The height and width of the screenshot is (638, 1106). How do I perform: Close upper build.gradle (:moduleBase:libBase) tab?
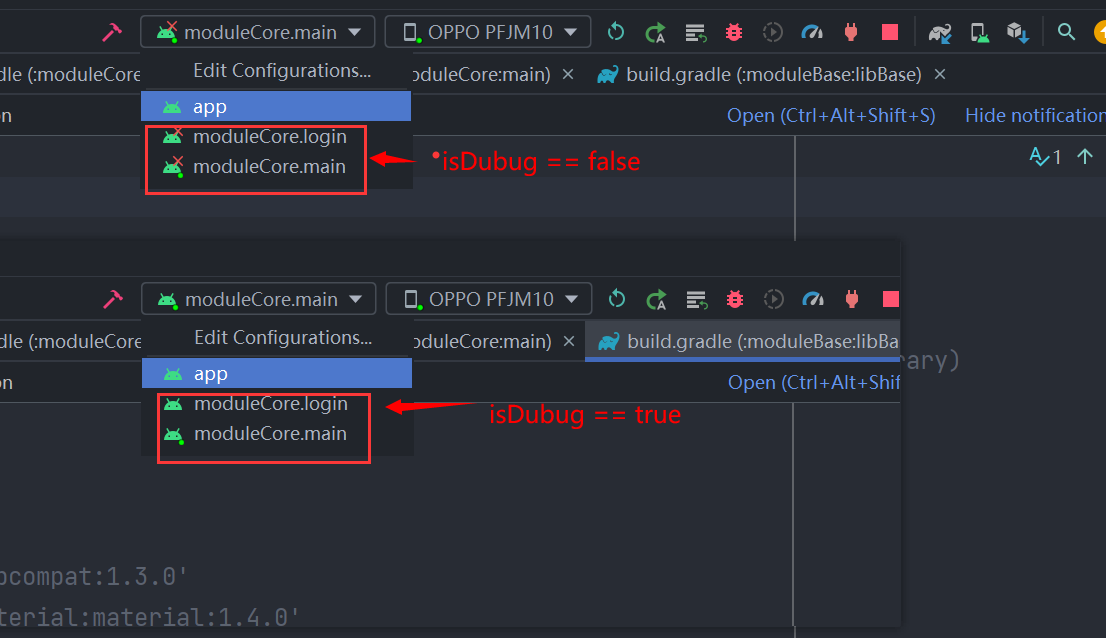point(940,74)
